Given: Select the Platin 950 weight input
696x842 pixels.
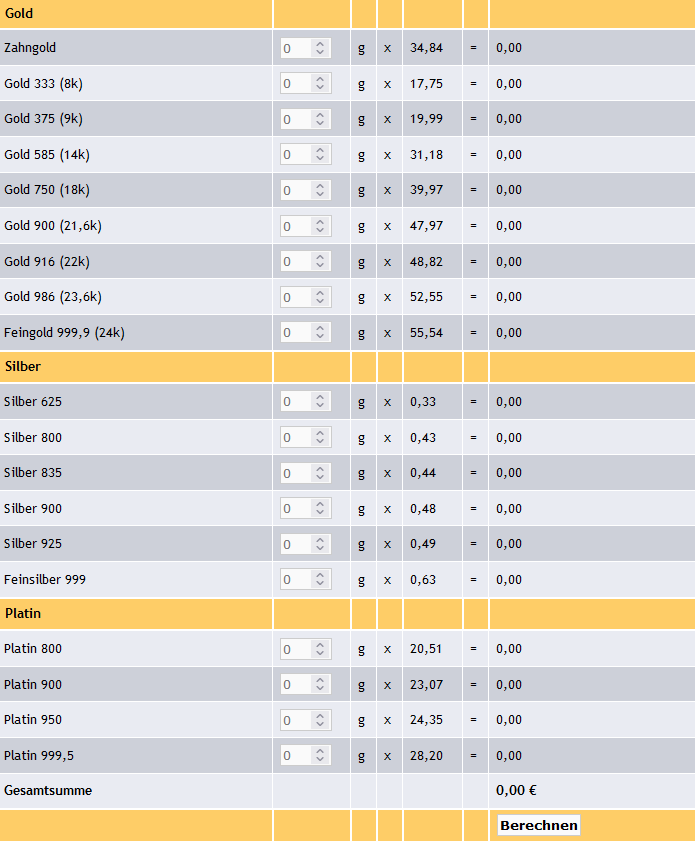Looking at the screenshot, I should (296, 720).
